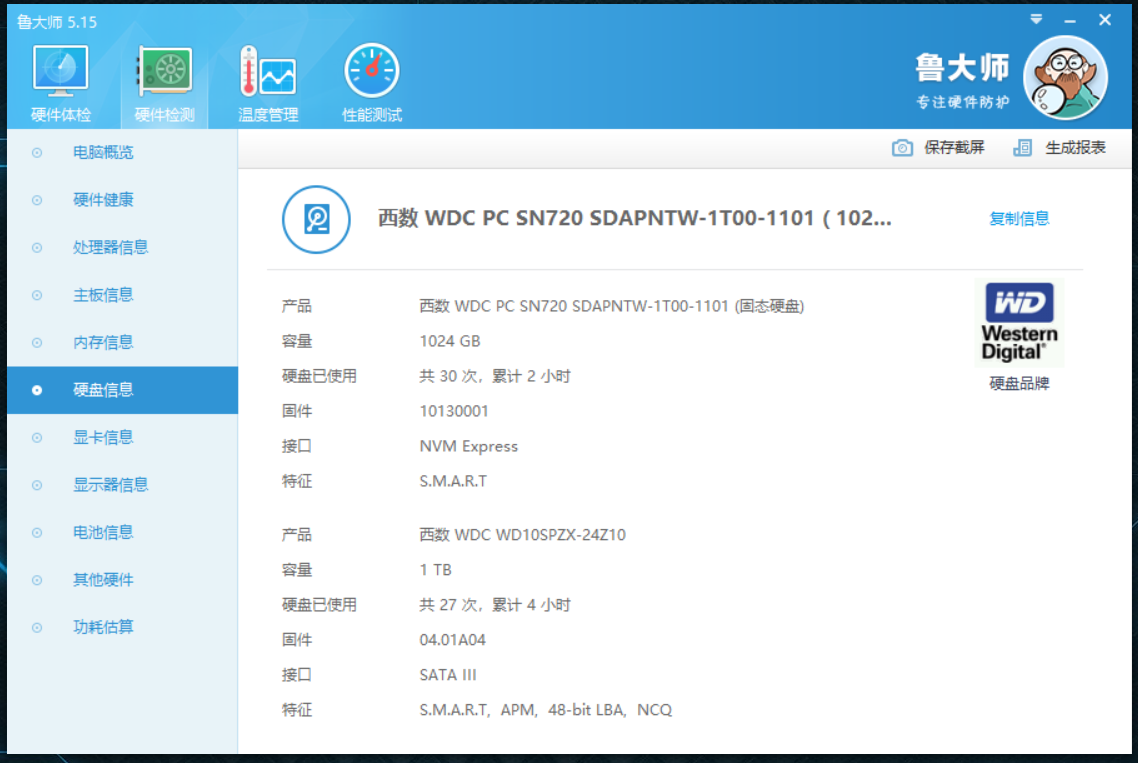Viewport: 1138px width, 763px height.
Task: Open 内存信息 sidebar item
Action: tap(123, 343)
